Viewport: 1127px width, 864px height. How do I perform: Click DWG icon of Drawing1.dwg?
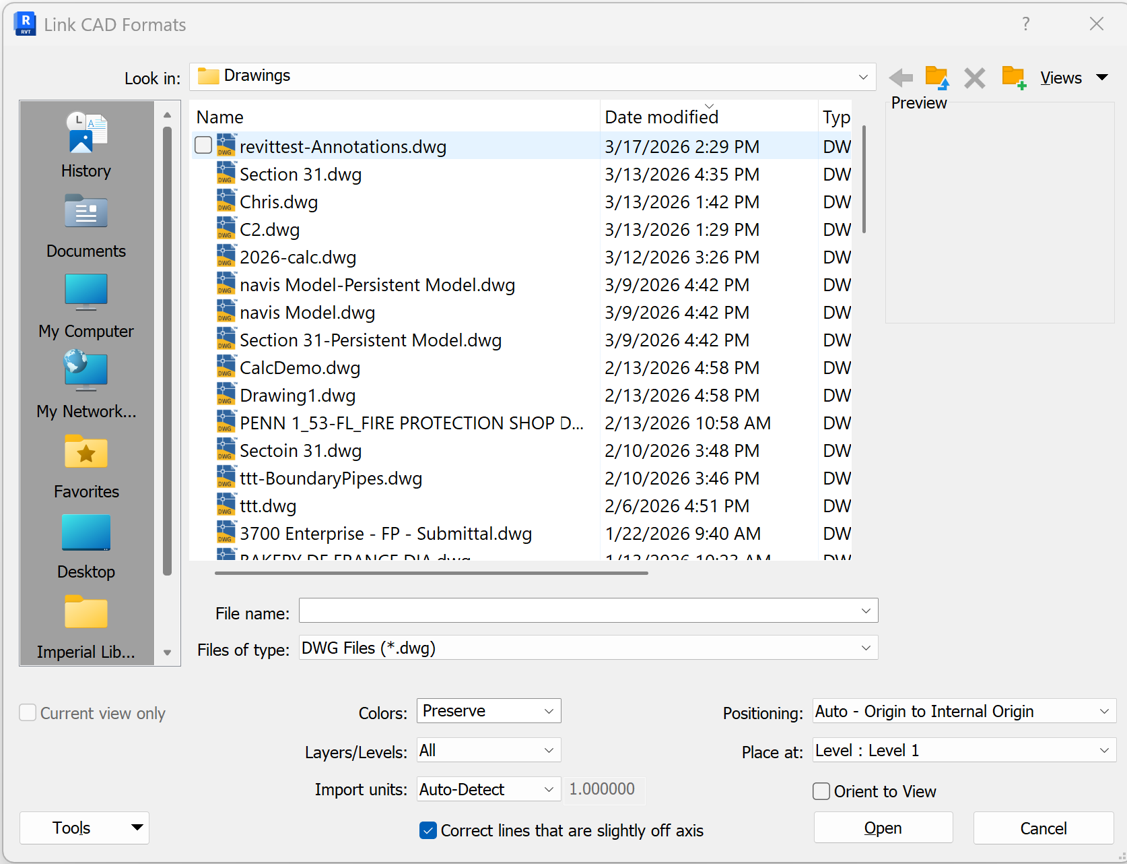(x=226, y=395)
